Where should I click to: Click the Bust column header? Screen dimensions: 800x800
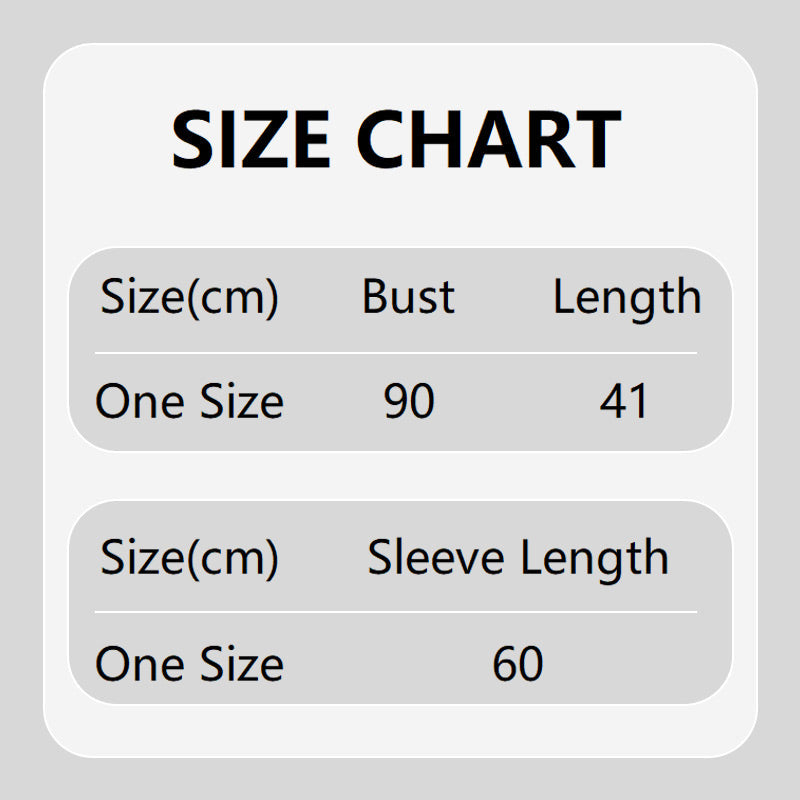point(408,297)
